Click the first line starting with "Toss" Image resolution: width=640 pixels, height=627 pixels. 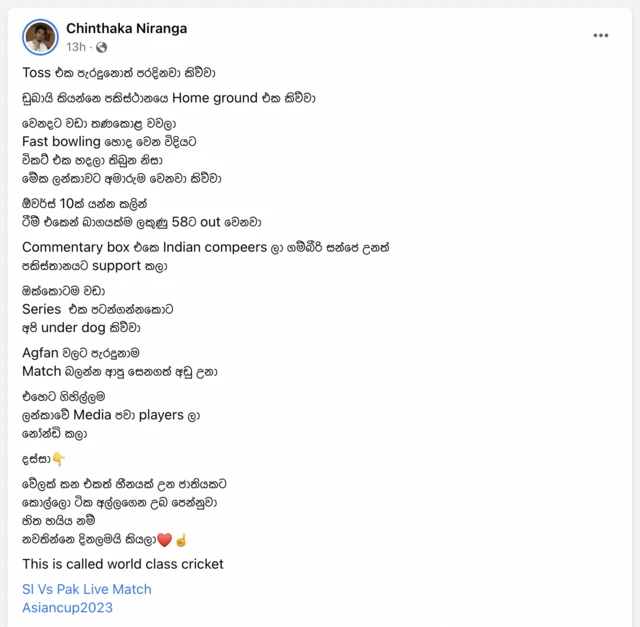pos(119,73)
